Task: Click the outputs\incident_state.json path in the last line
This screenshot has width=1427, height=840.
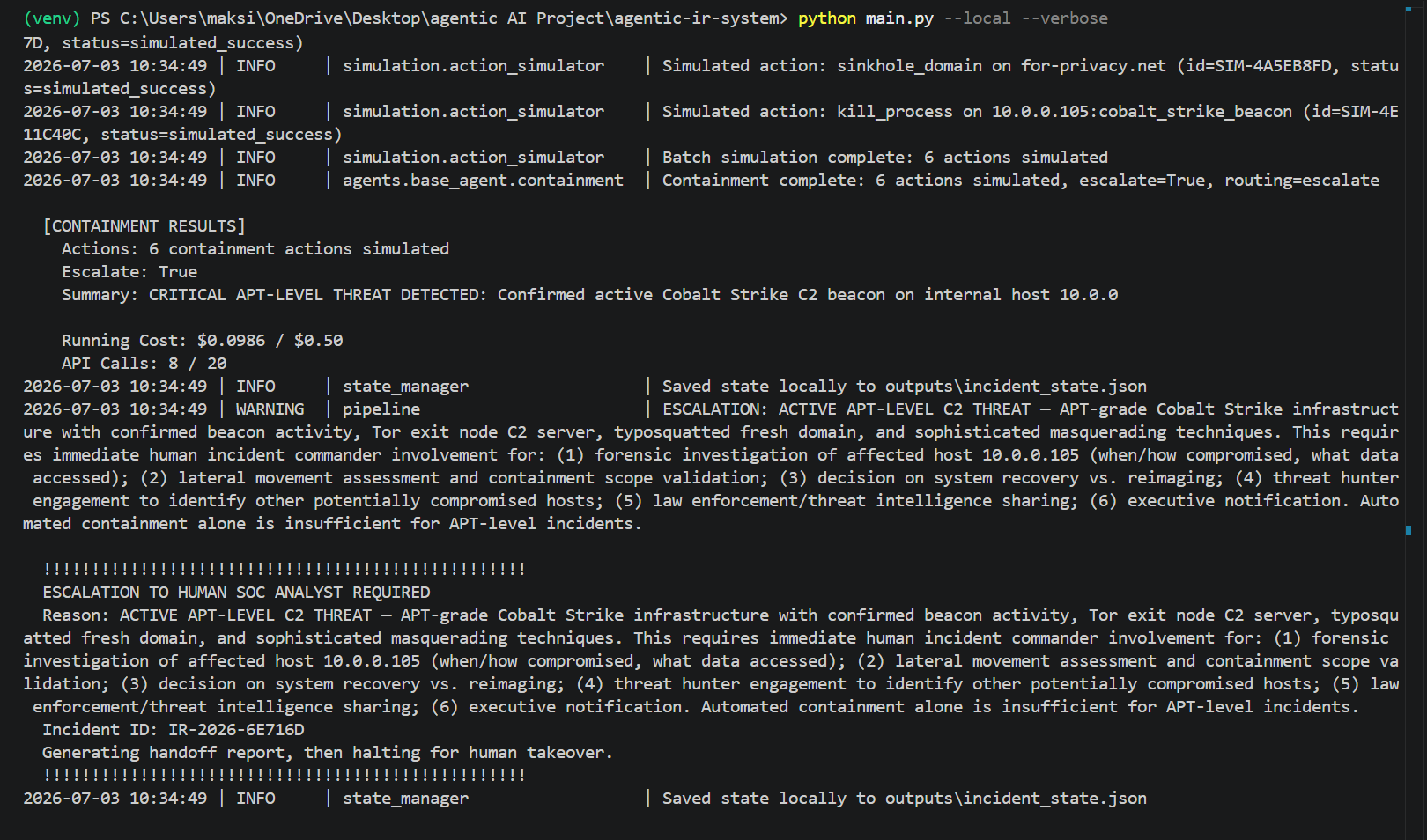Action: (1016, 799)
